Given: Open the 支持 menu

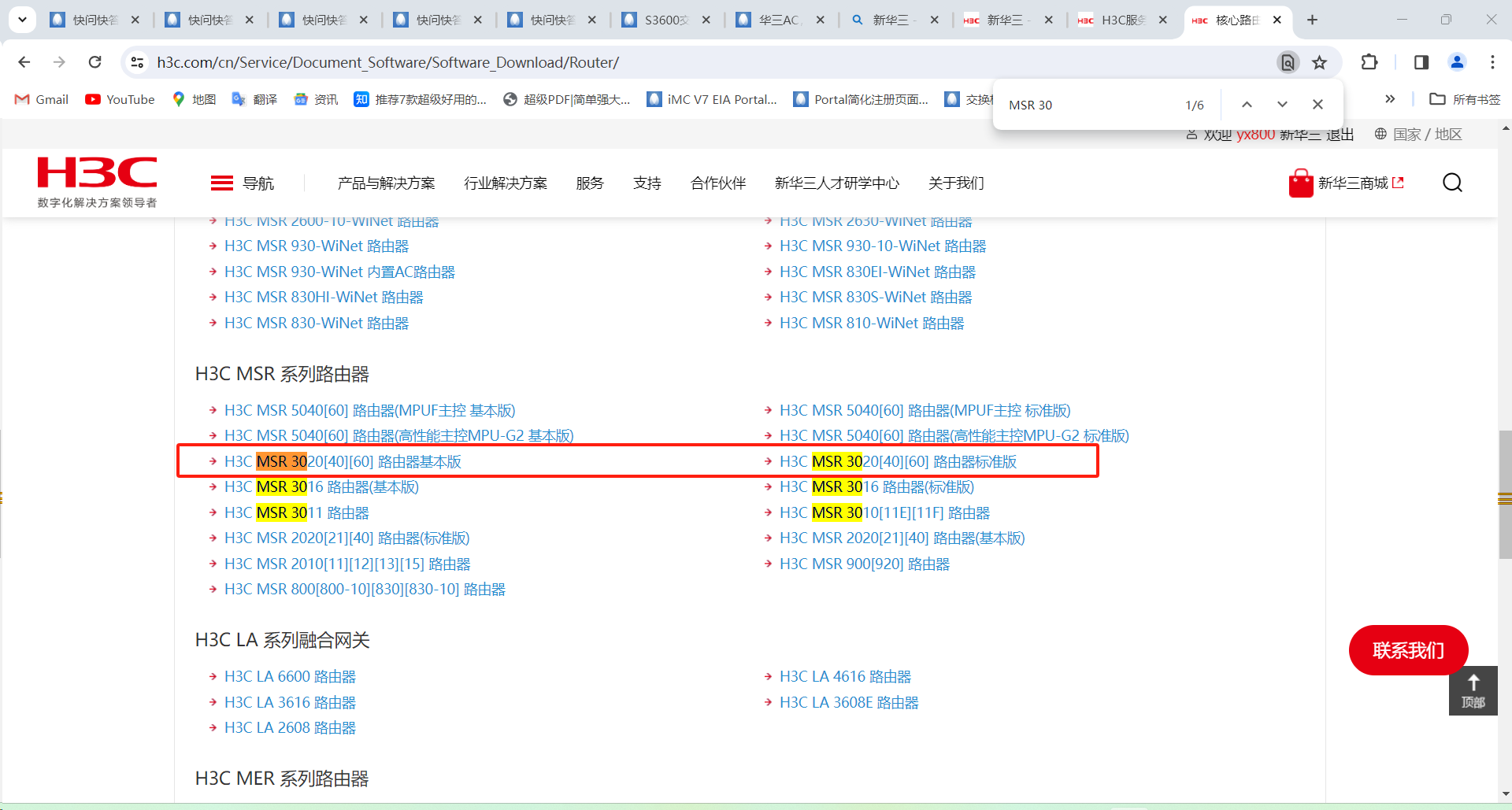Looking at the screenshot, I should 647,183.
